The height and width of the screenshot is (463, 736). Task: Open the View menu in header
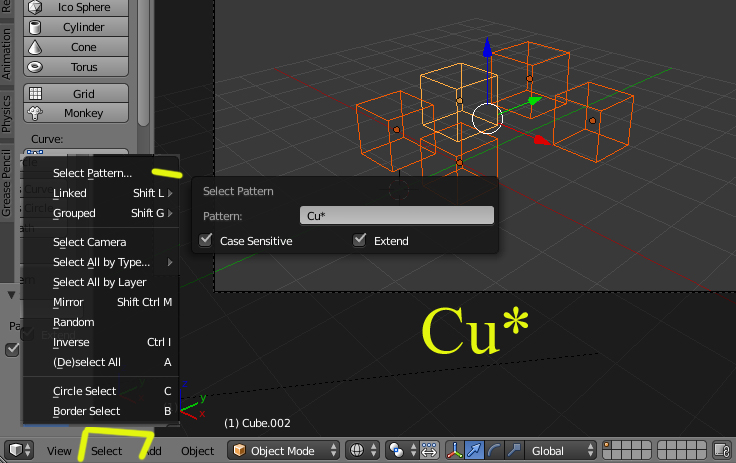(x=59, y=451)
